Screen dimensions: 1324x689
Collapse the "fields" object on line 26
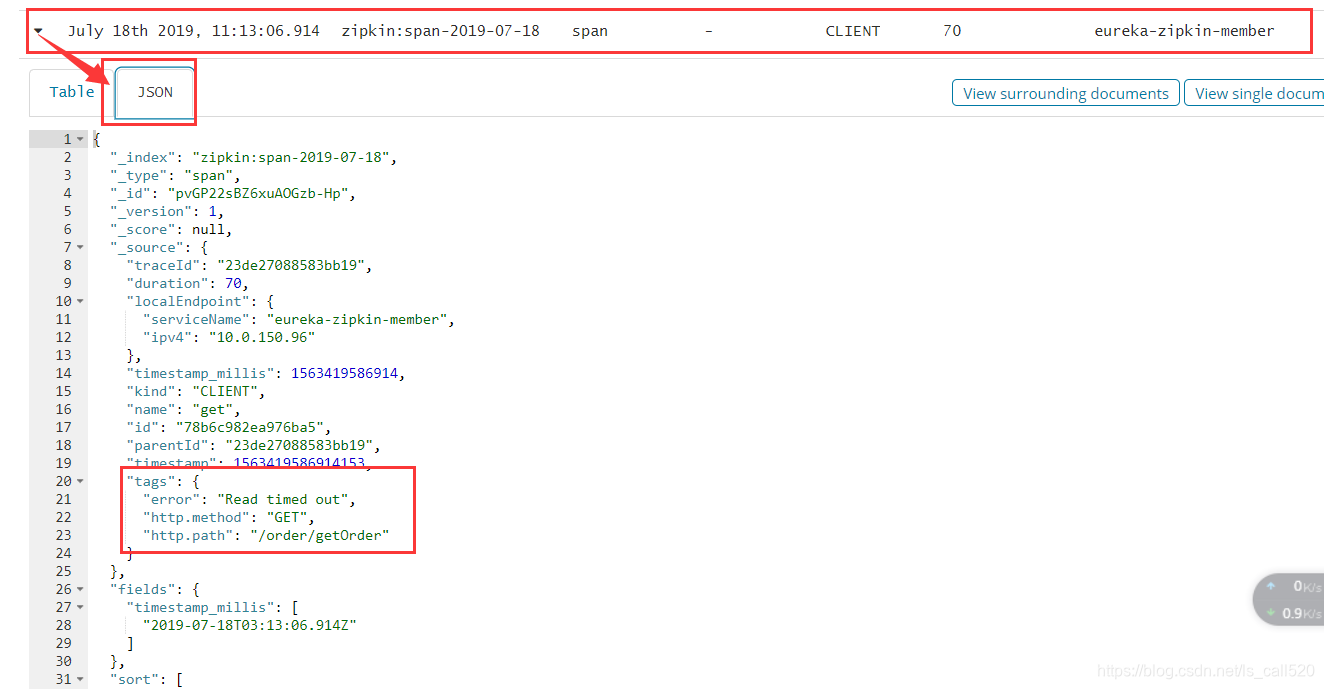[81, 589]
